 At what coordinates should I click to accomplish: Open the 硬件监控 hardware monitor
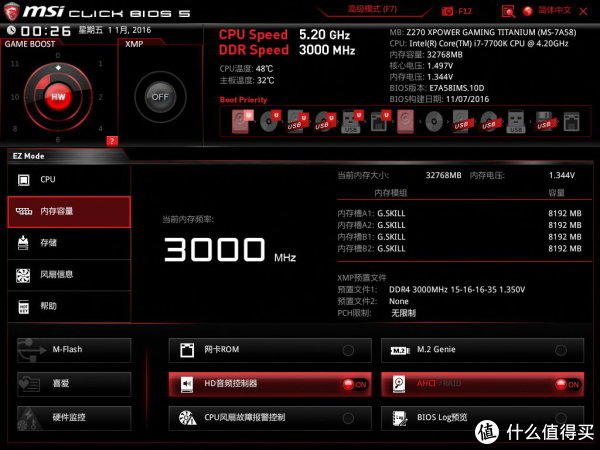tap(74, 417)
